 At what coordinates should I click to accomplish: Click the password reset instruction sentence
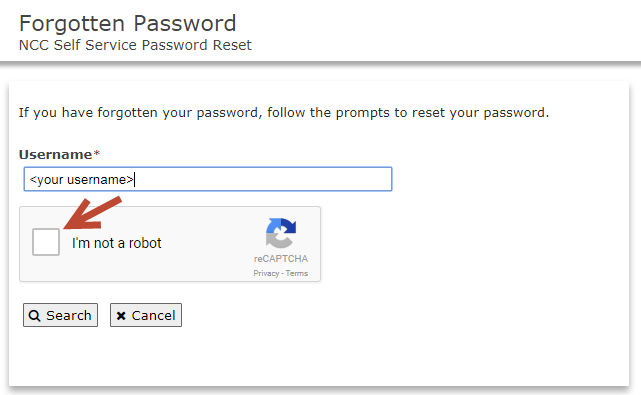coord(284,112)
